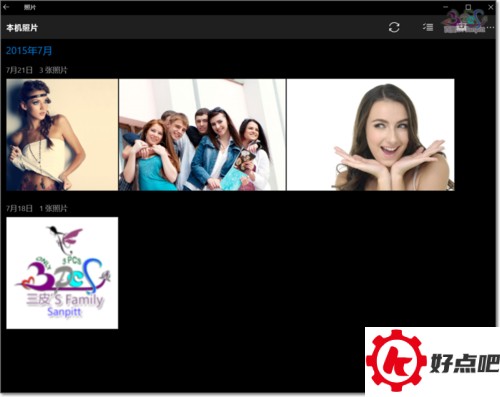Click the 本机照片 page title
This screenshot has height=397, width=500.
coord(22,28)
